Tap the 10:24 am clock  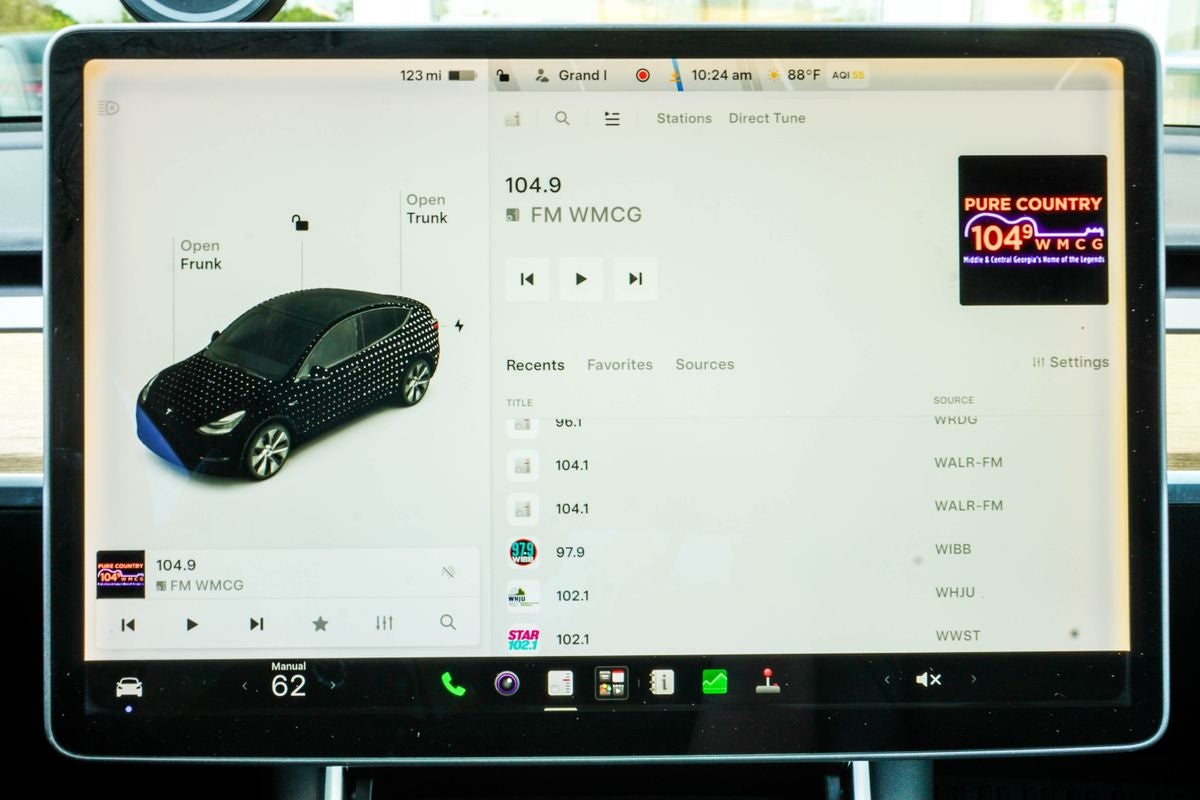721,75
